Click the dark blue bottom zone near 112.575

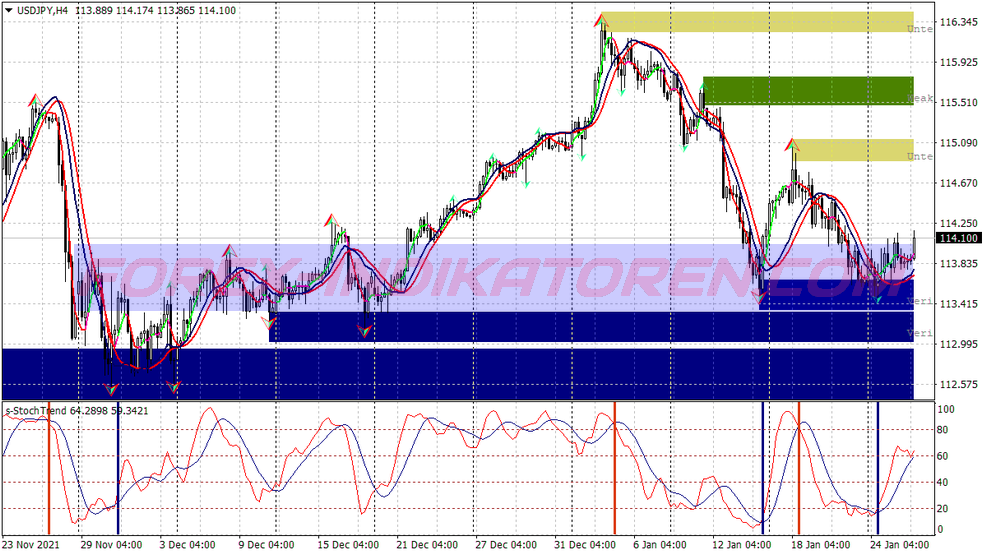[457, 372]
